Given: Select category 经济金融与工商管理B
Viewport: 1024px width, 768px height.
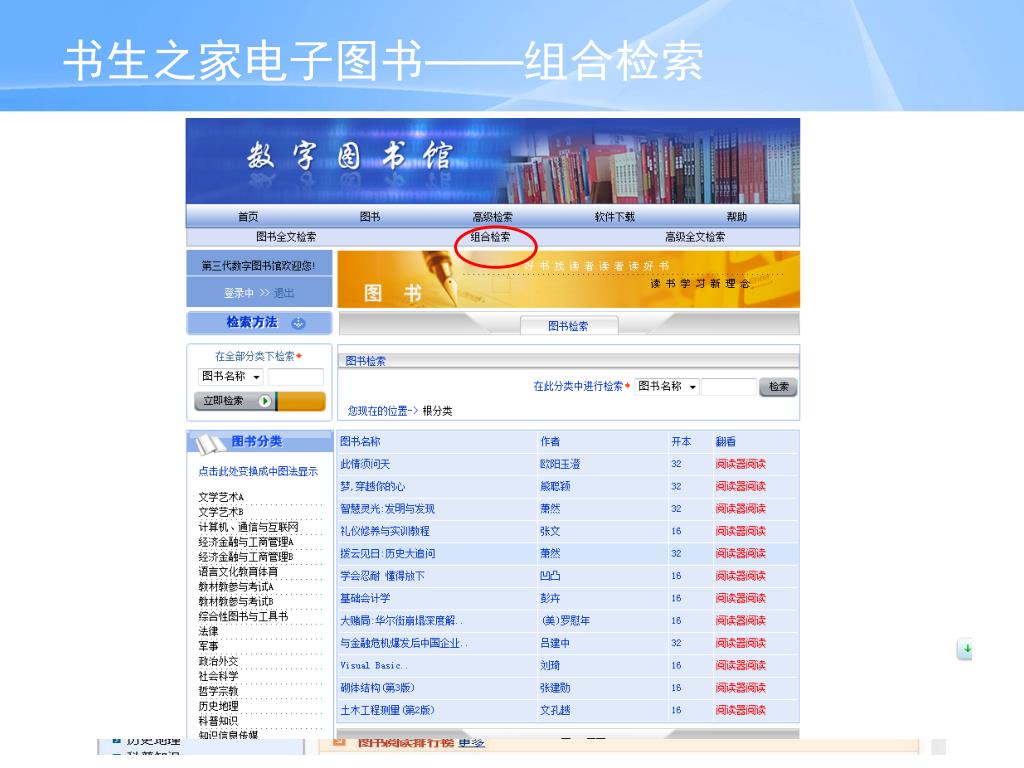Looking at the screenshot, I should coord(246,557).
